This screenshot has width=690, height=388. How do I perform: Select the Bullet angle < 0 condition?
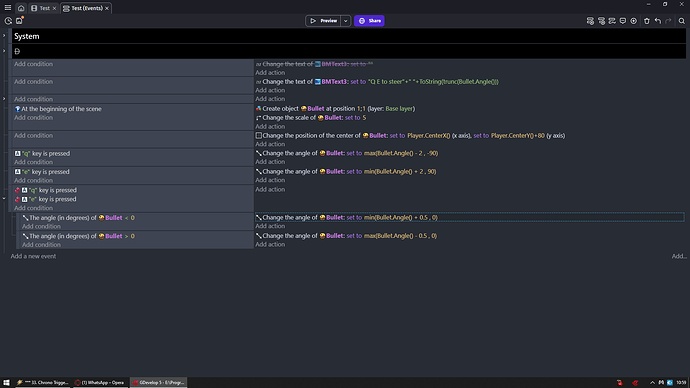(x=79, y=218)
